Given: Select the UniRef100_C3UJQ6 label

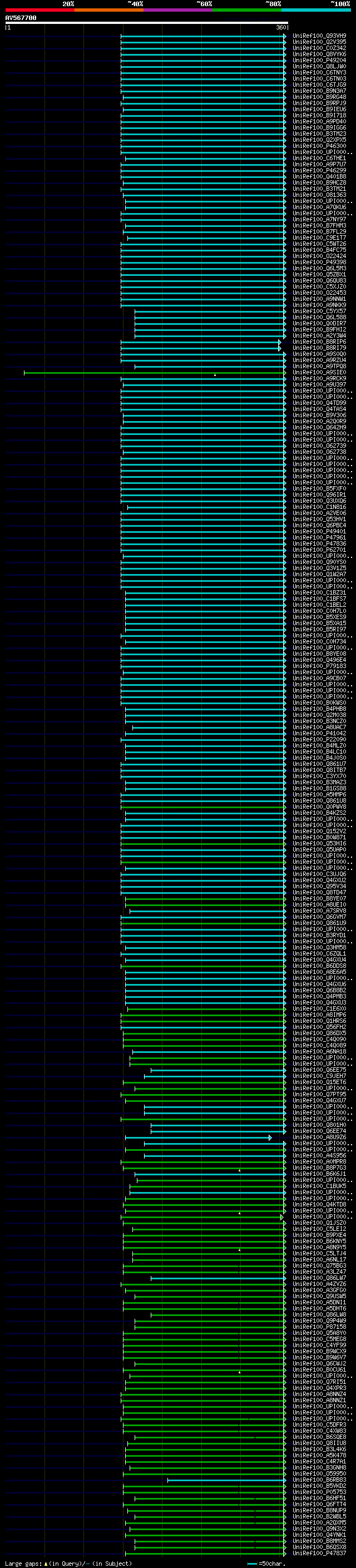Looking at the screenshot, I should pos(319,874).
